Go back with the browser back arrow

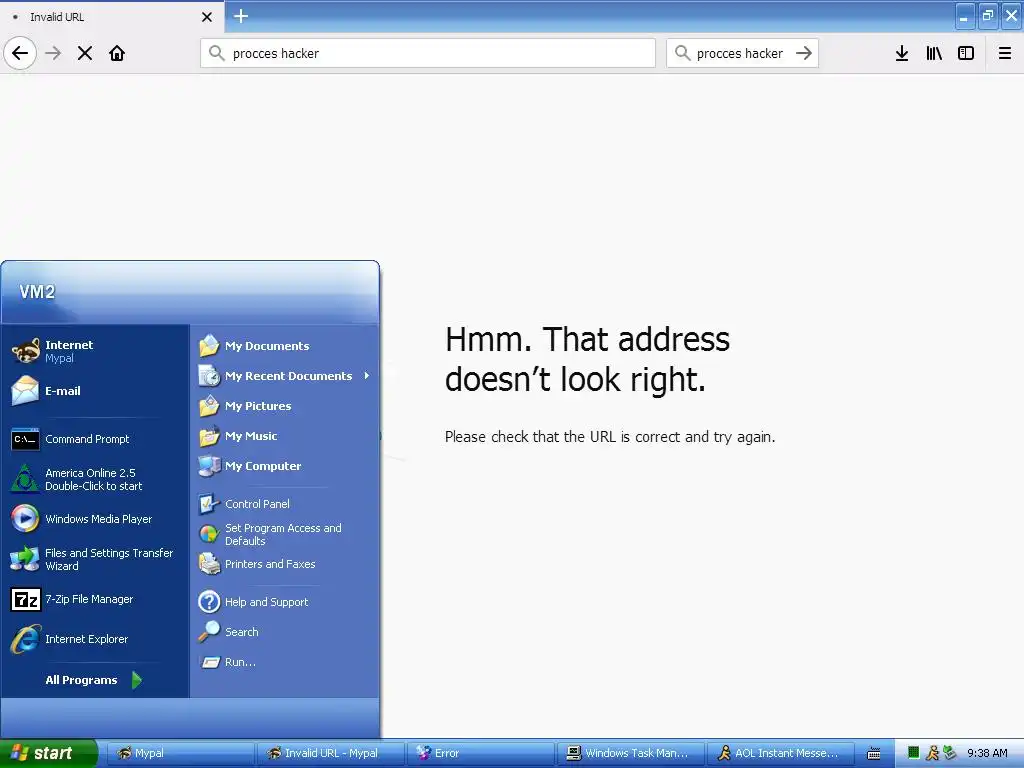(20, 53)
